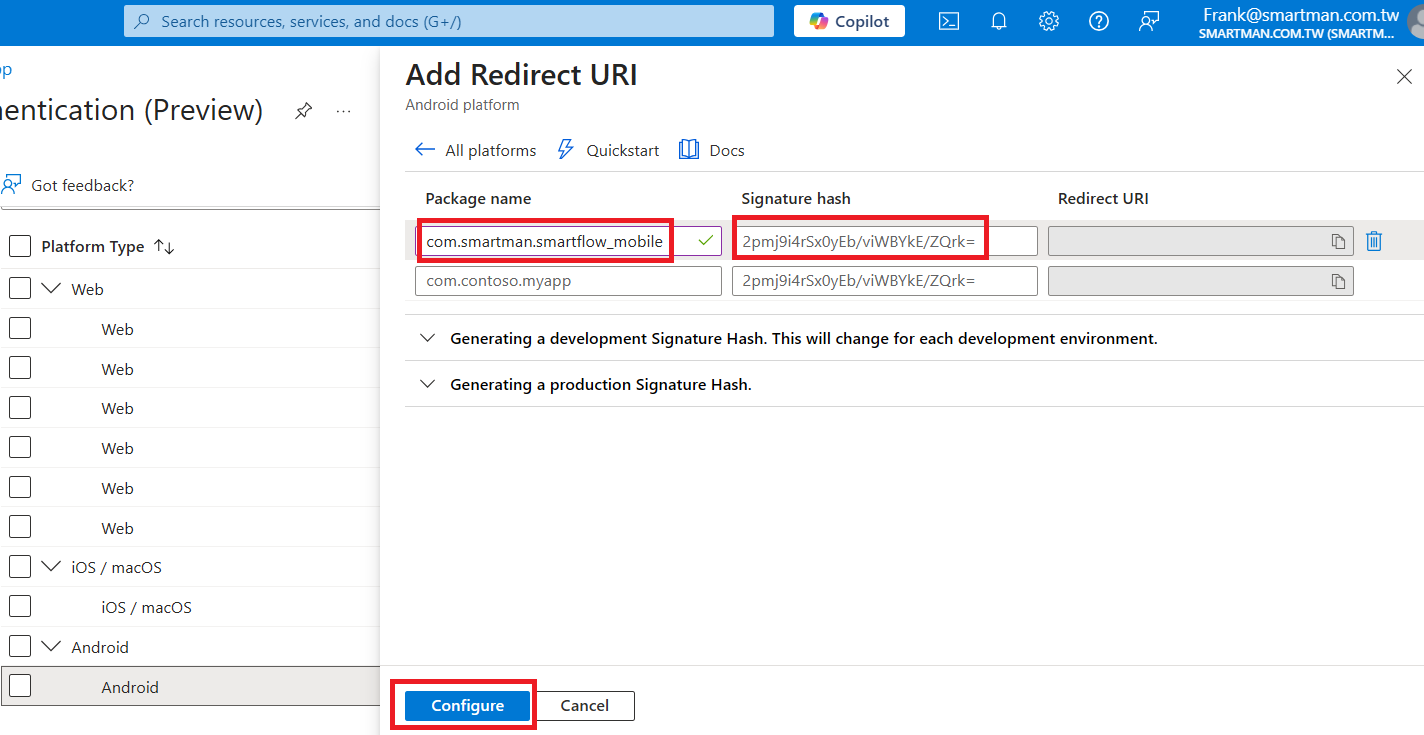Close the Add Redirect URI panel

pos(1404,77)
